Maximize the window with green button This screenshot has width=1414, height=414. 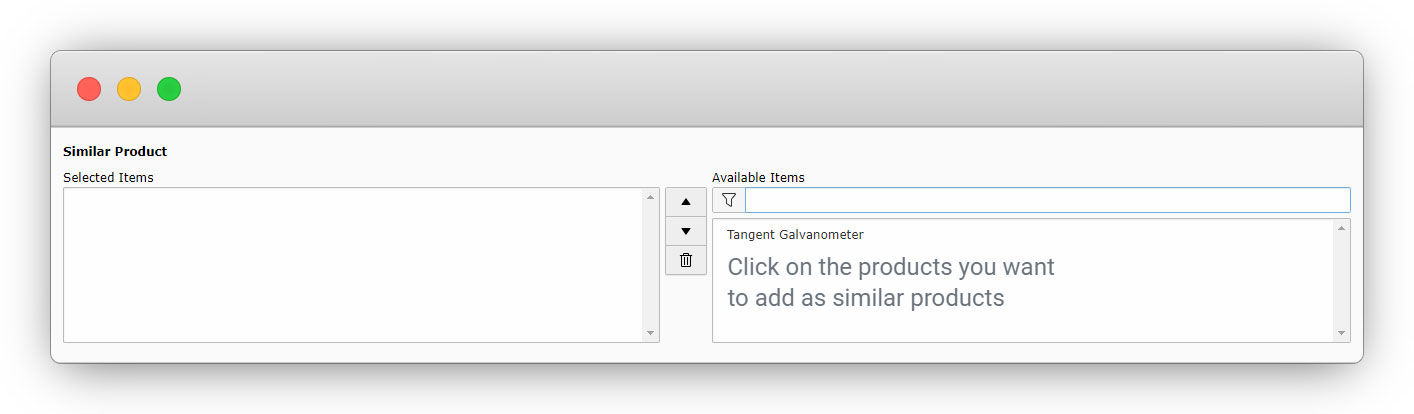point(169,89)
